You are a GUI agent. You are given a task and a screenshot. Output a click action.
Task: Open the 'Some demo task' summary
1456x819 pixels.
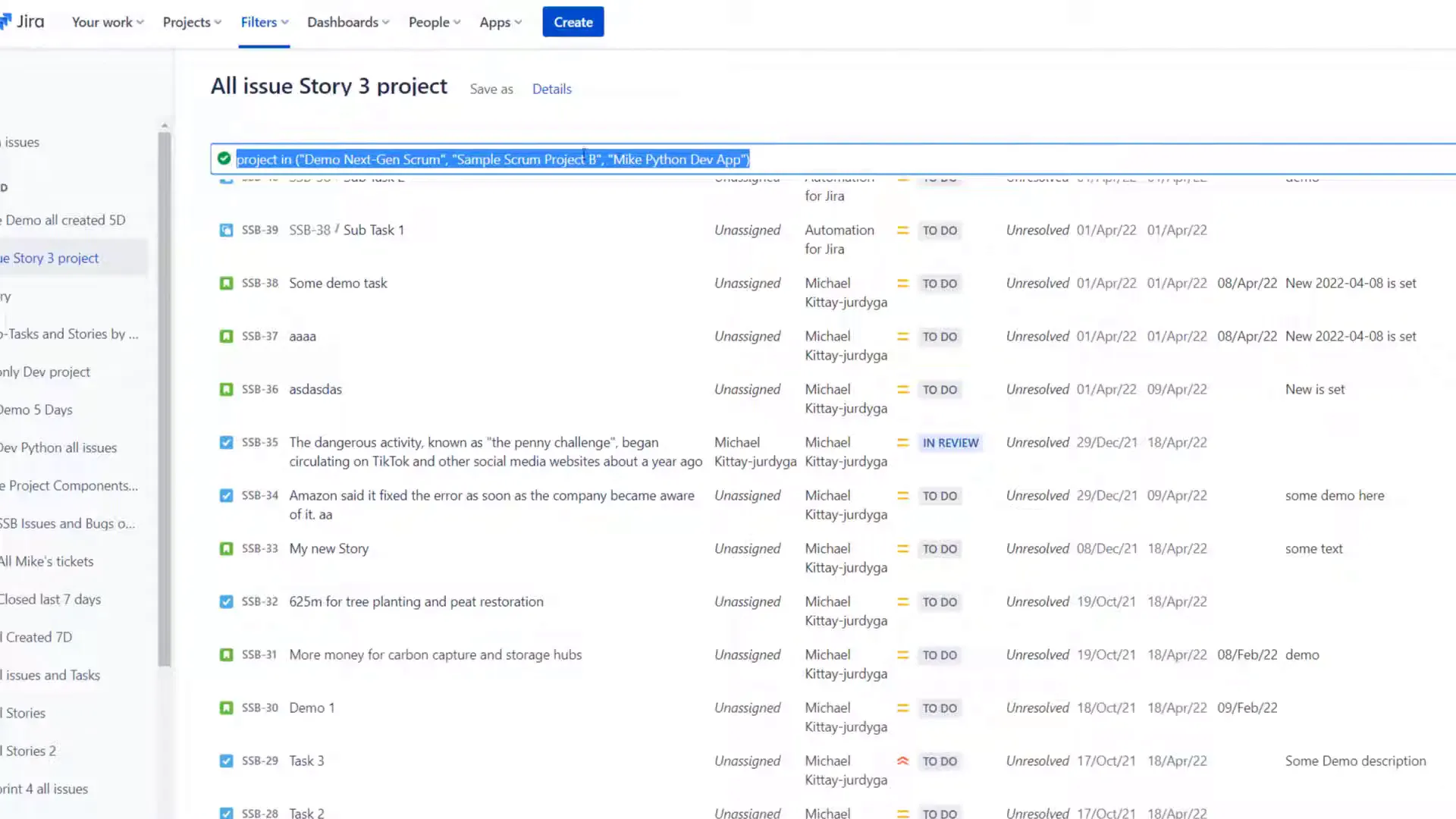click(338, 283)
